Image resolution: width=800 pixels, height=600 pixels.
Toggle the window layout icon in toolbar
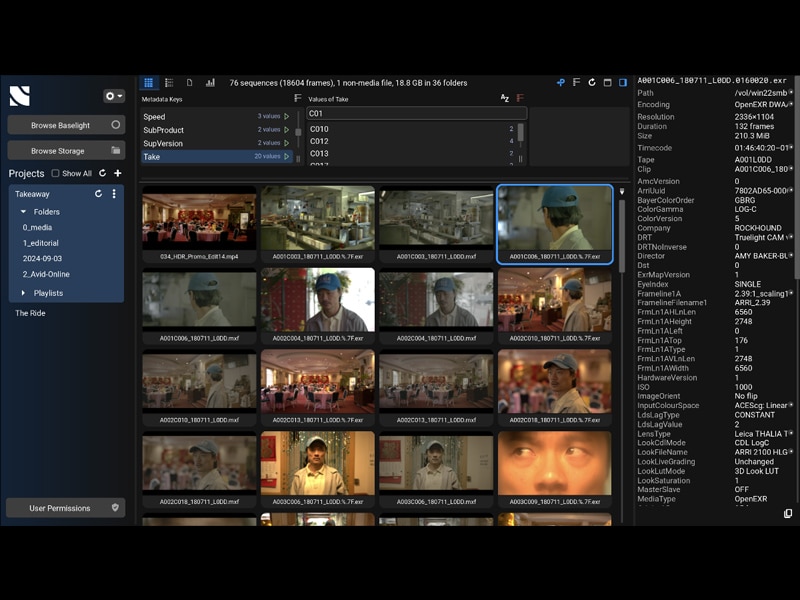607,83
